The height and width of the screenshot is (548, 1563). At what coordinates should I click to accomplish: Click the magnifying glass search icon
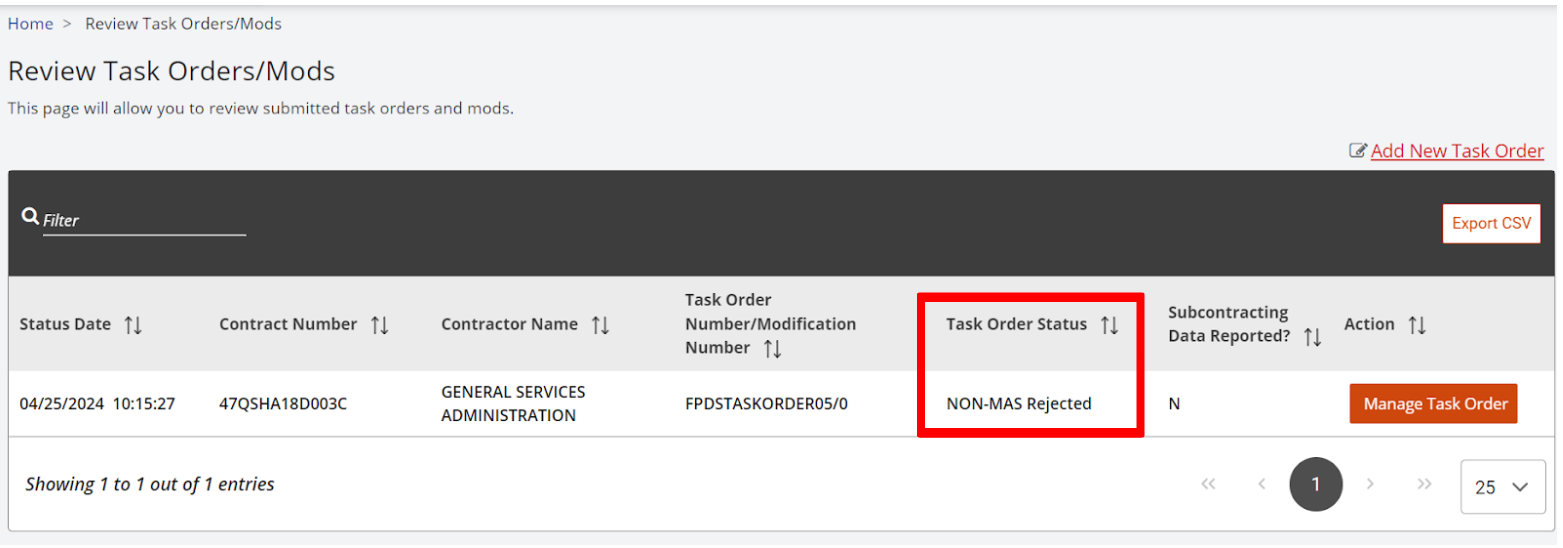pyautogui.click(x=30, y=217)
